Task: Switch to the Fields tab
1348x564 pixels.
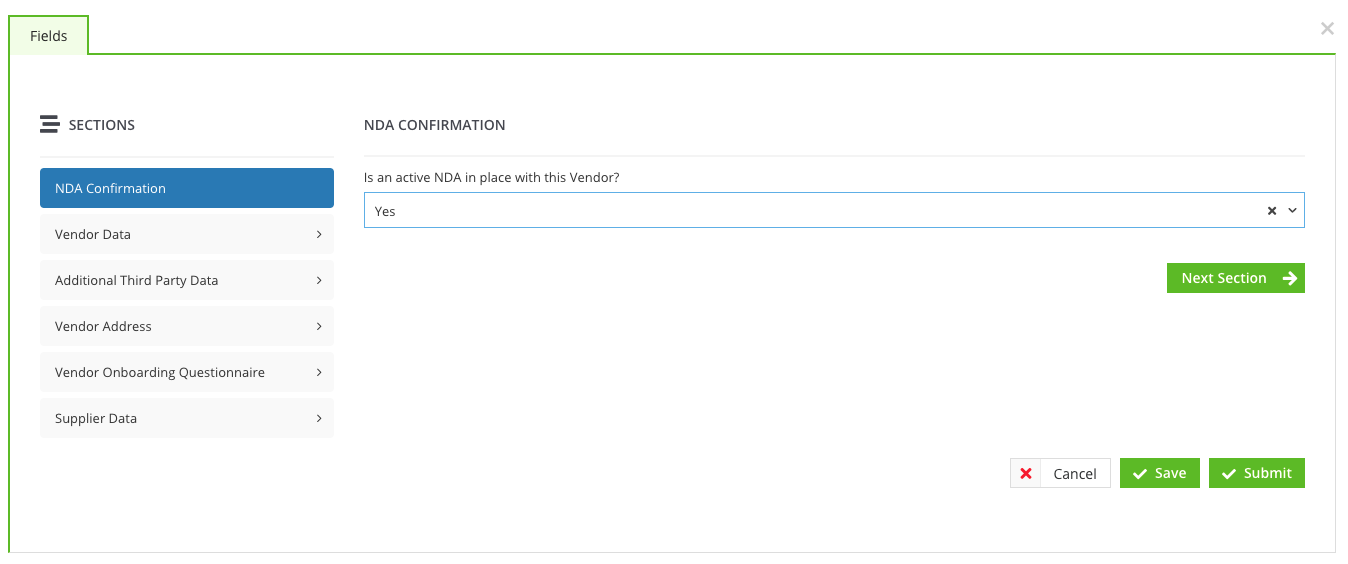Action: [x=49, y=36]
